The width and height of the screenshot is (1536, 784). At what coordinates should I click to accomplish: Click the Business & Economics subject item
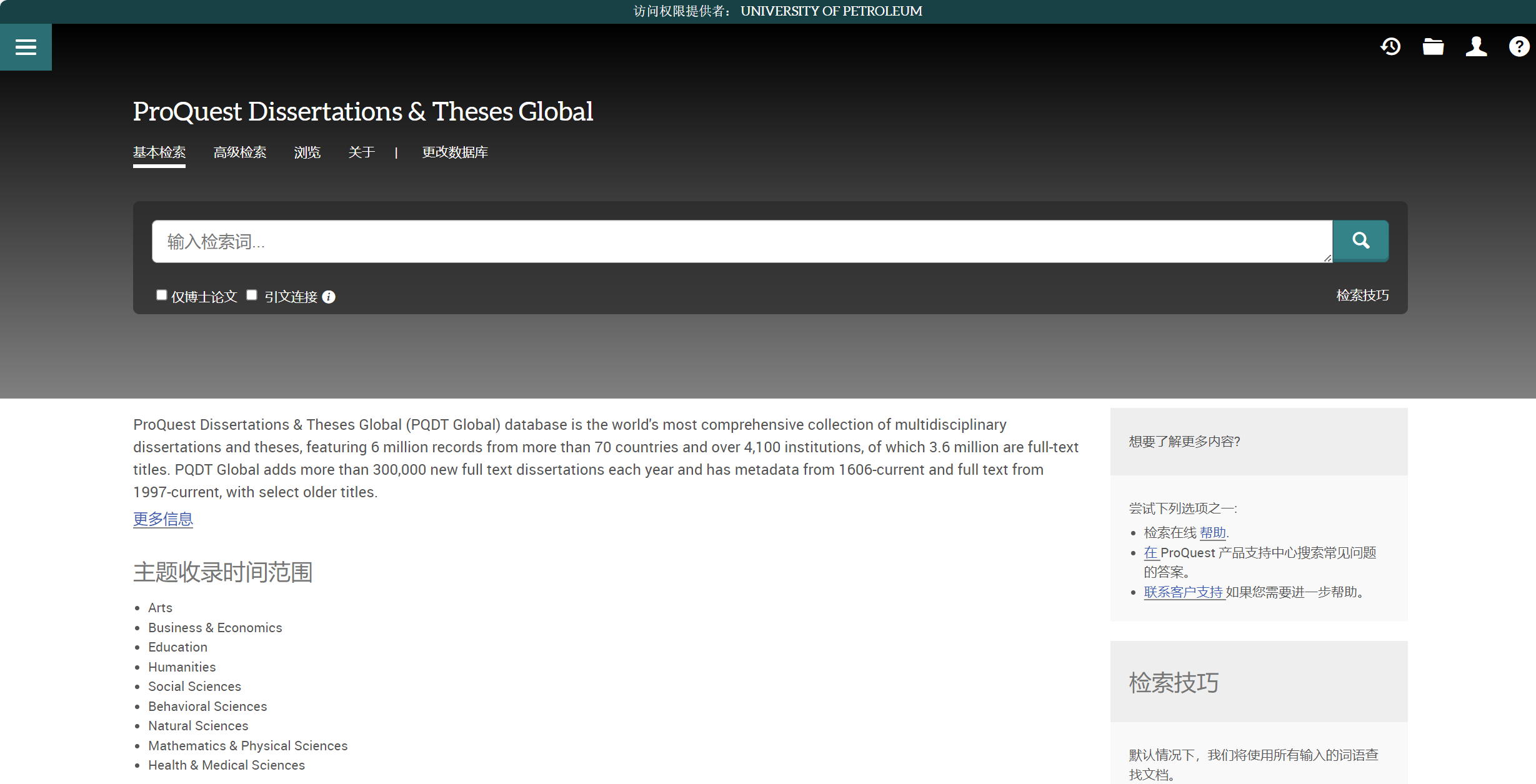(x=215, y=628)
